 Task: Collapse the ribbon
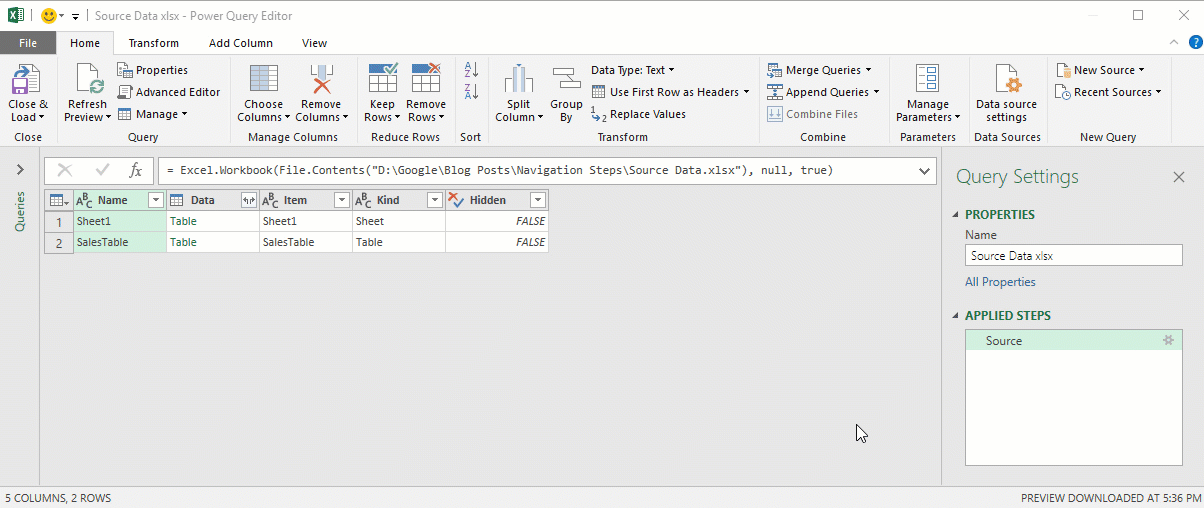click(1174, 43)
